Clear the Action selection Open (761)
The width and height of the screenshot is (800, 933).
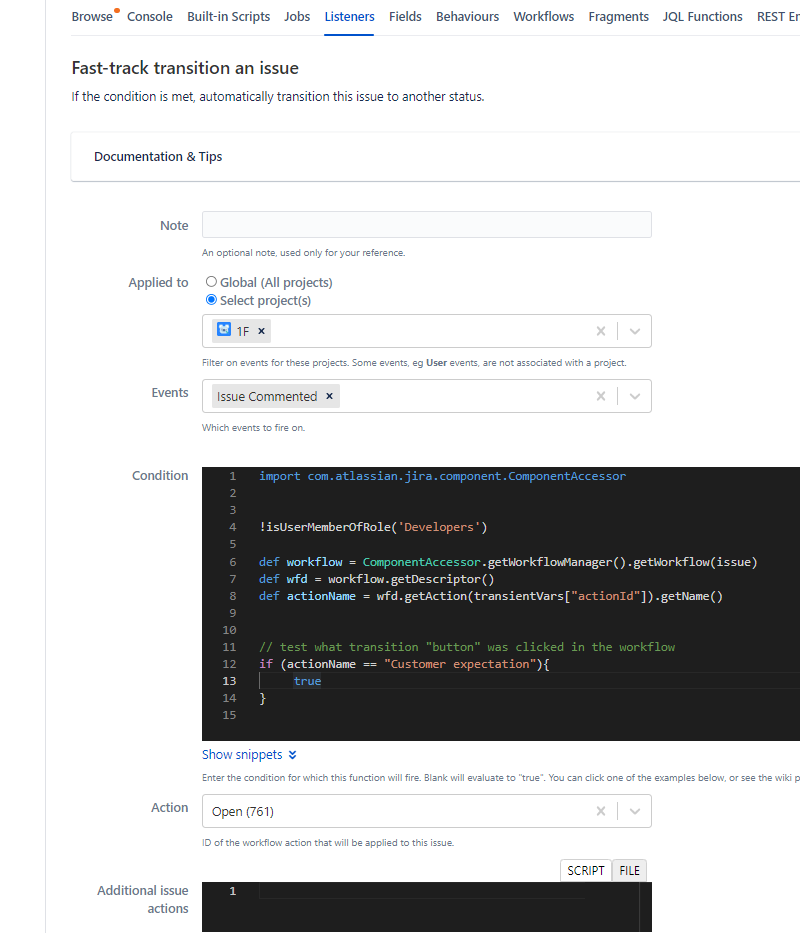click(601, 811)
